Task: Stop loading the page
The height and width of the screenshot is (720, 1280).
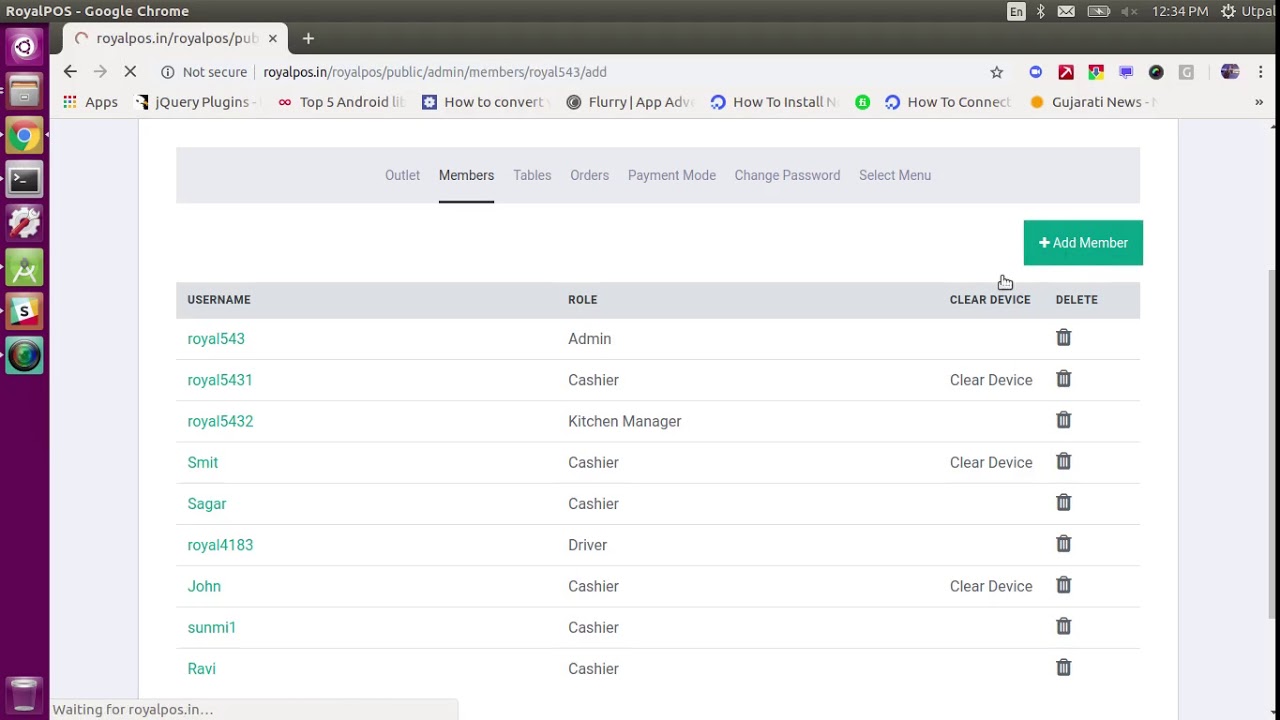Action: [130, 72]
